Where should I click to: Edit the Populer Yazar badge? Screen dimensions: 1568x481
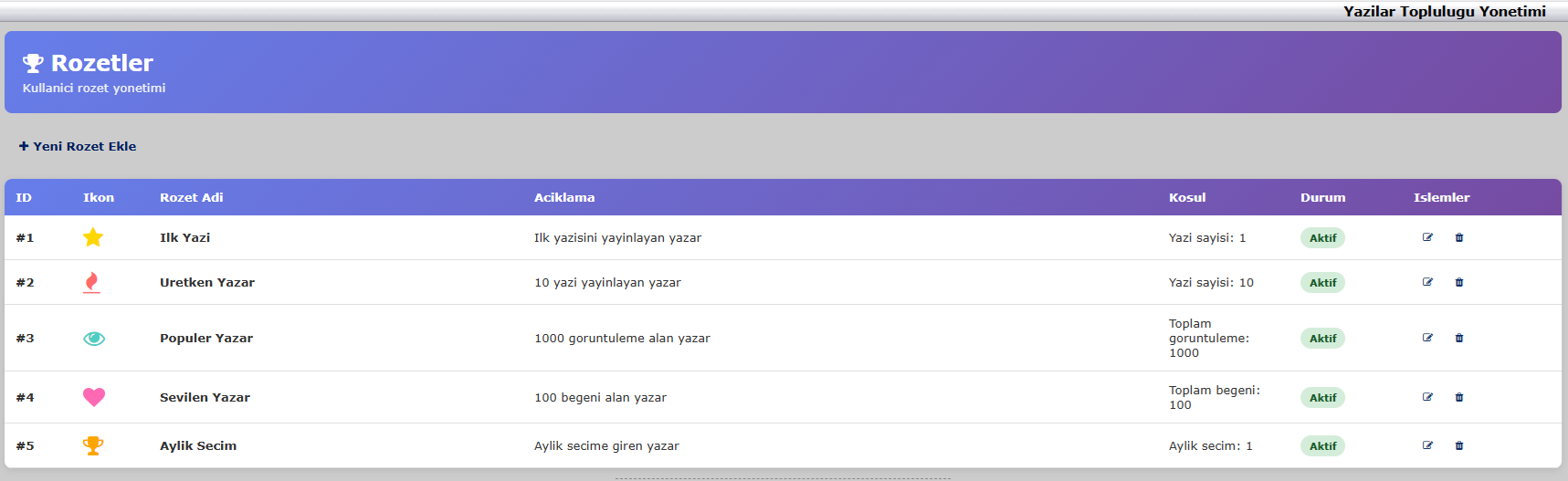(x=1427, y=338)
